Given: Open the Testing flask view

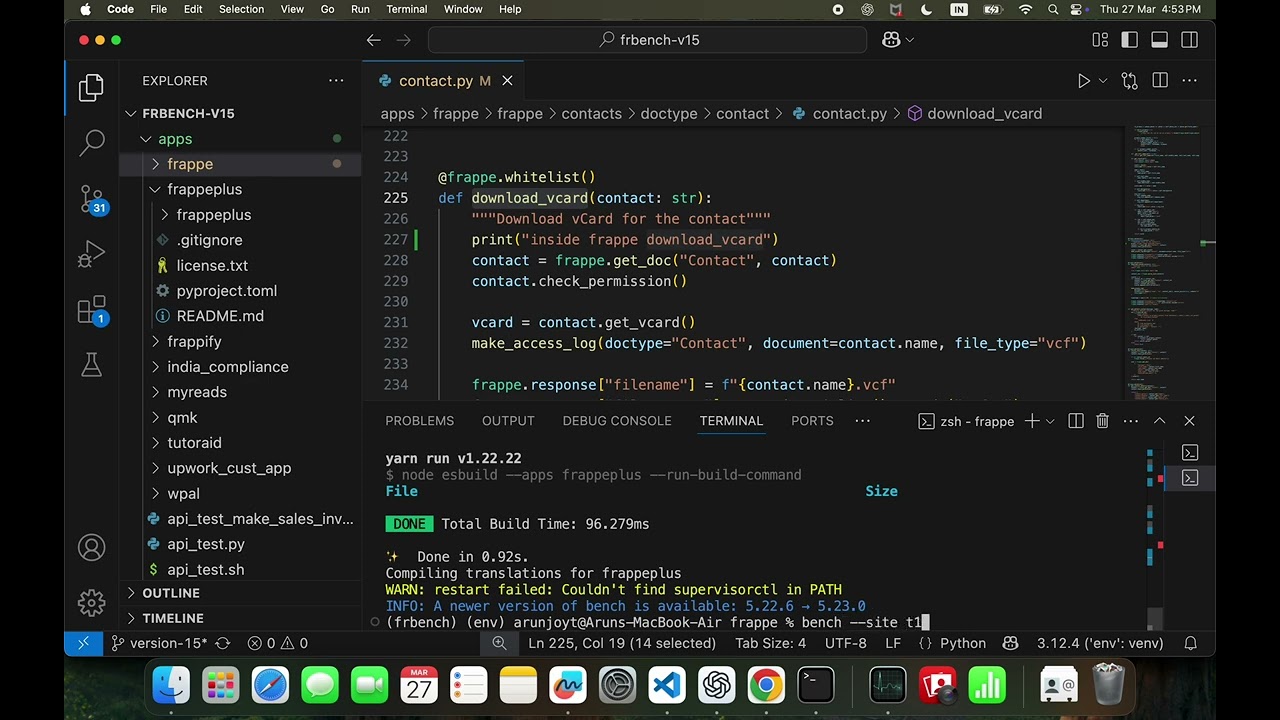Looking at the screenshot, I should pyautogui.click(x=91, y=365).
